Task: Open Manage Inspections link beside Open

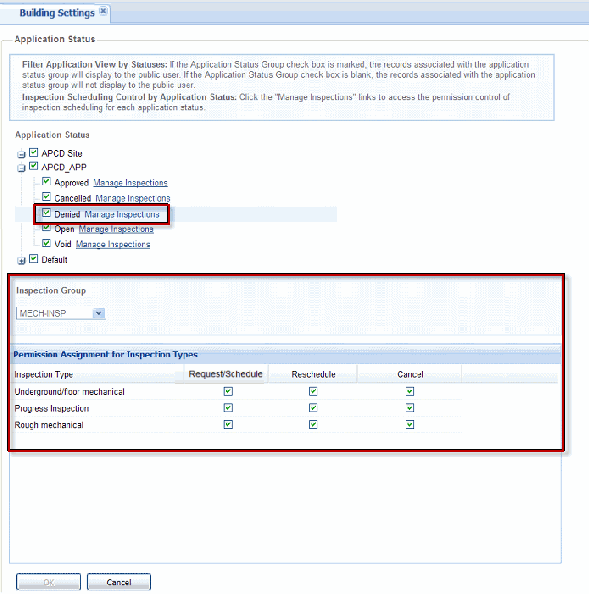Action: [x=116, y=229]
